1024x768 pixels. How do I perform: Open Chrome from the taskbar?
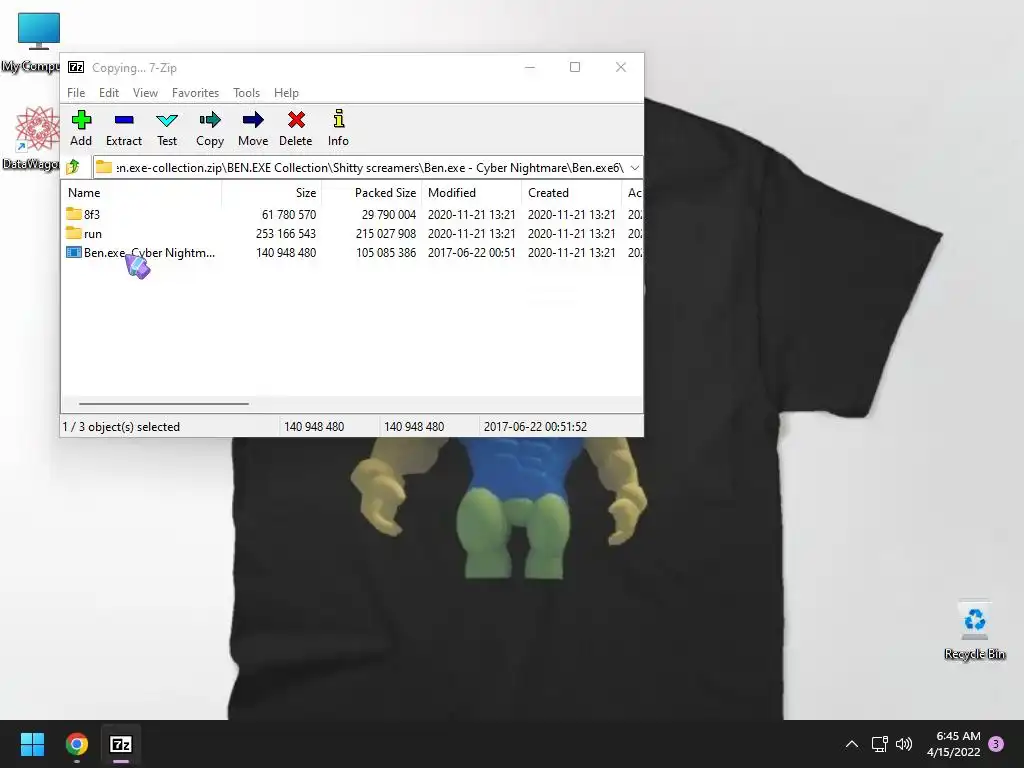pos(76,744)
